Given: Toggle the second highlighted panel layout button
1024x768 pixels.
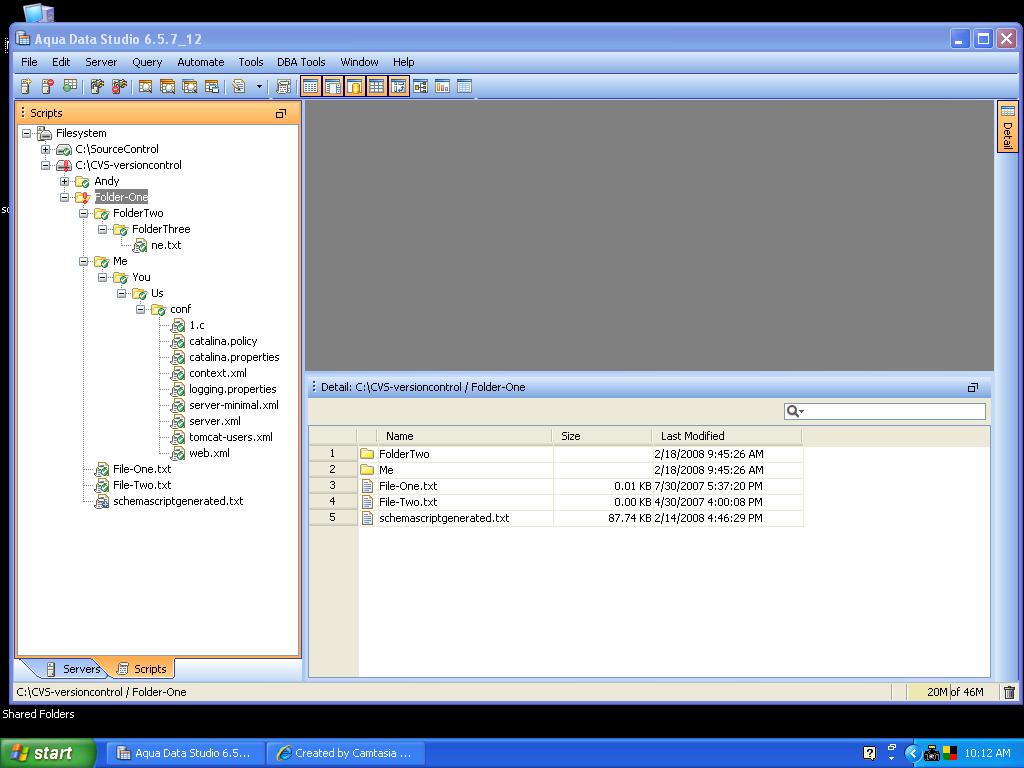Looking at the screenshot, I should 333,86.
